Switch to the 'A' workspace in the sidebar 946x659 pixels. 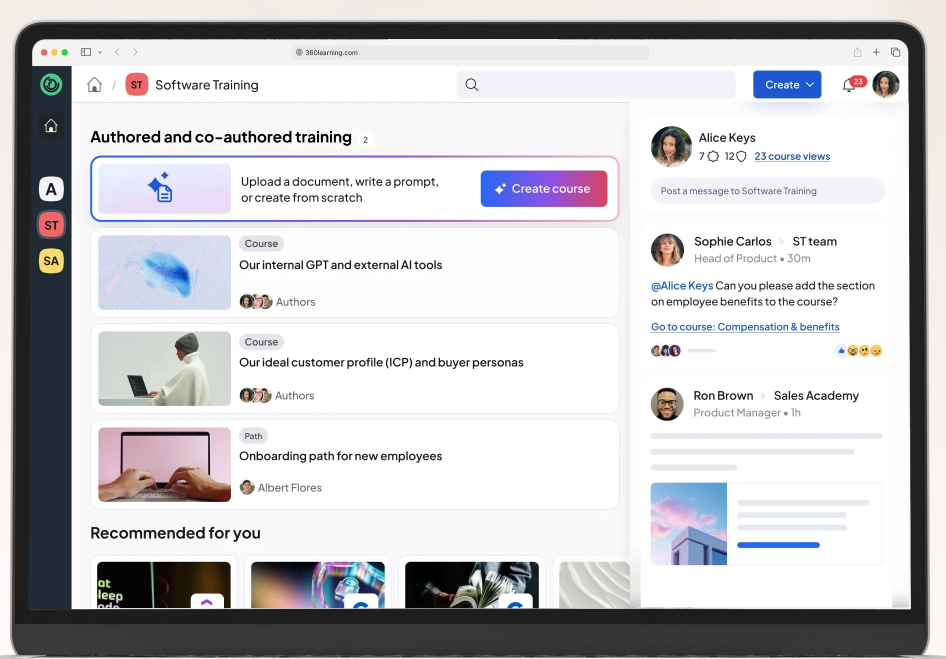pos(51,188)
